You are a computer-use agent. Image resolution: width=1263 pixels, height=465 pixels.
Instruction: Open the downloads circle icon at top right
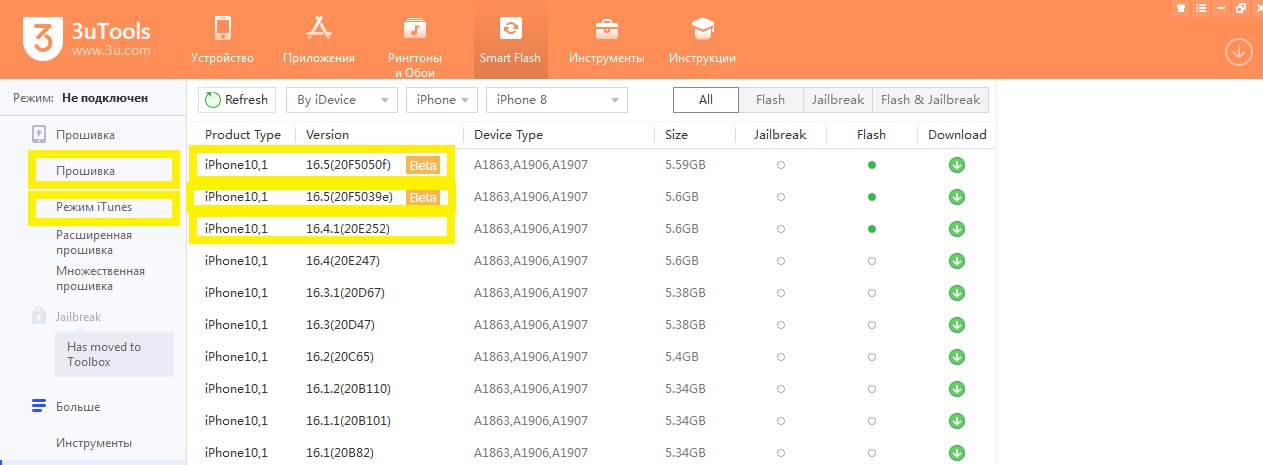point(1238,52)
